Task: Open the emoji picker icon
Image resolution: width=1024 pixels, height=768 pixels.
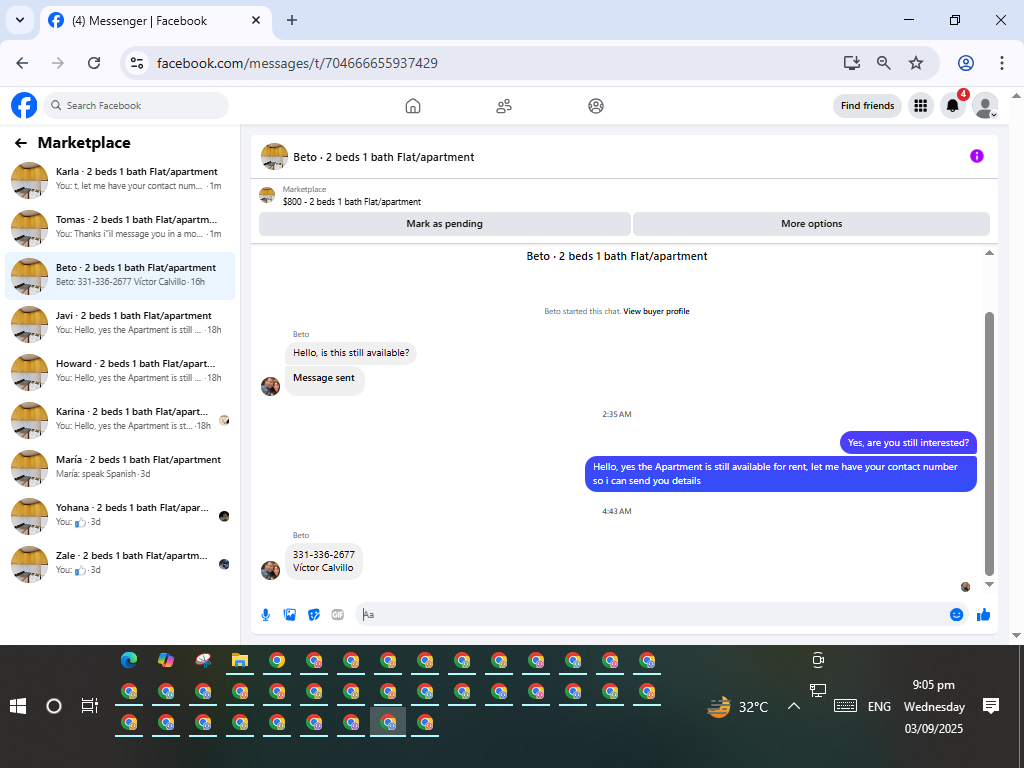Action: tap(956, 615)
